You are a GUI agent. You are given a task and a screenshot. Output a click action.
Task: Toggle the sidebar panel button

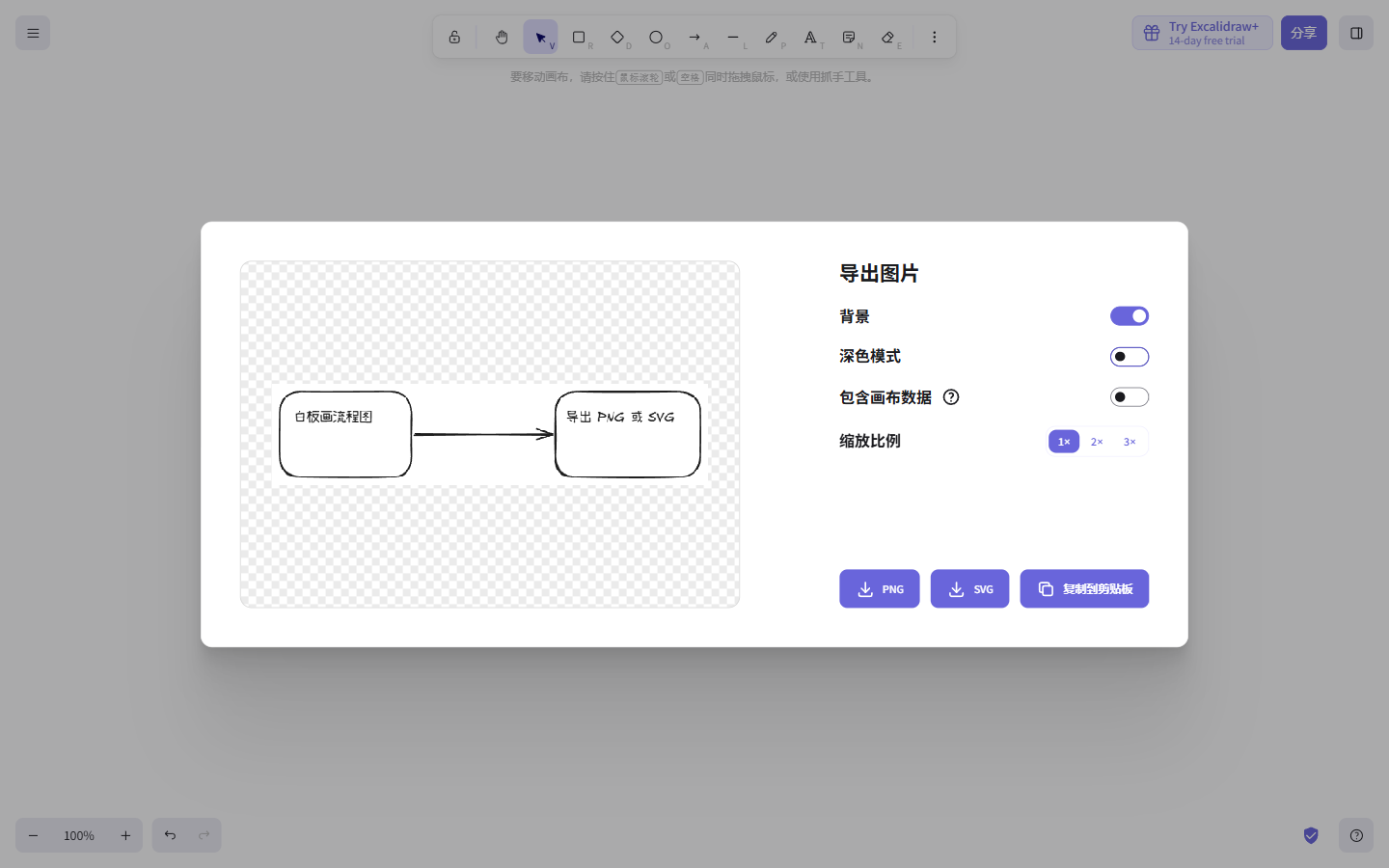point(1356,33)
